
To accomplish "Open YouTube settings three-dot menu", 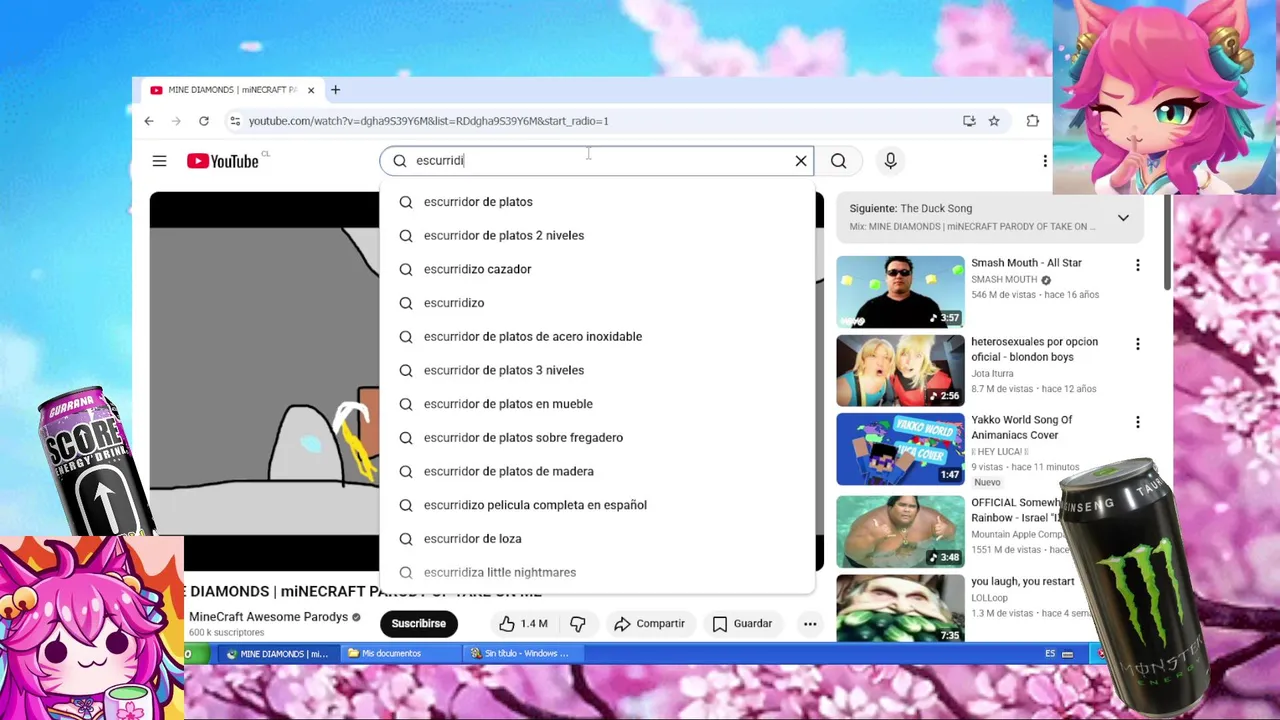I will pos(1045,161).
